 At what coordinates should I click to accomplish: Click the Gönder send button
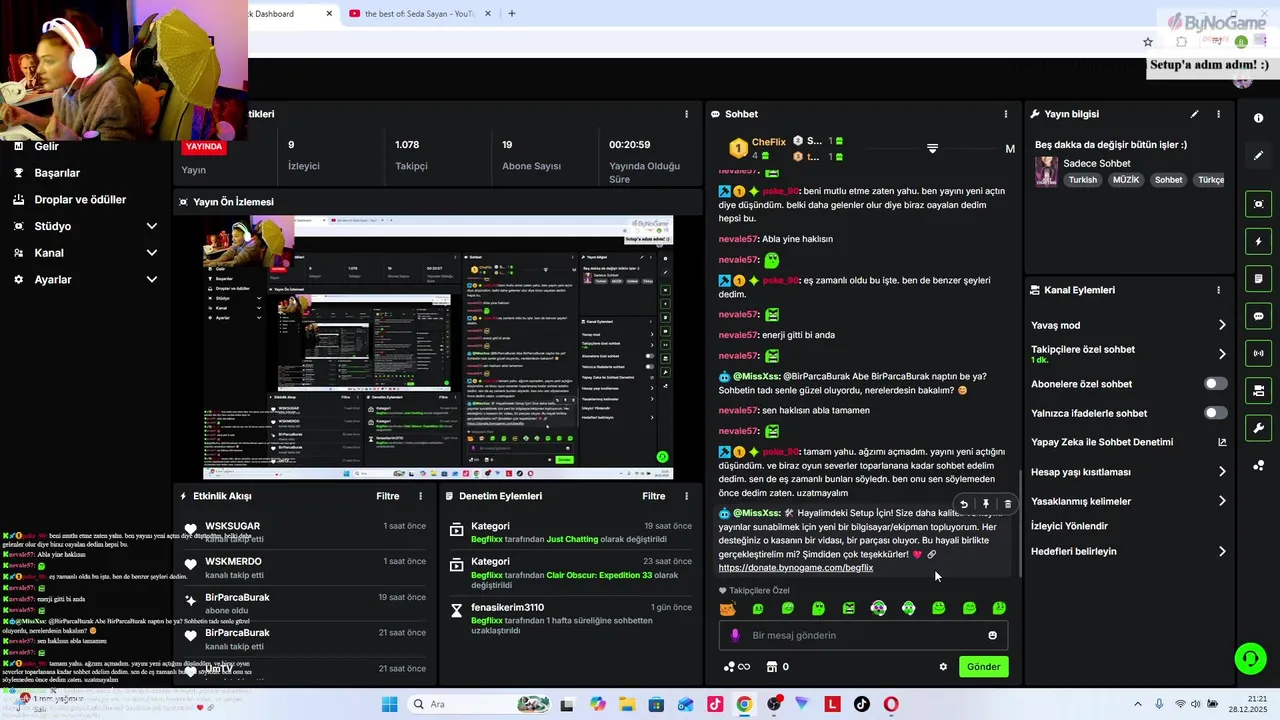tap(983, 667)
